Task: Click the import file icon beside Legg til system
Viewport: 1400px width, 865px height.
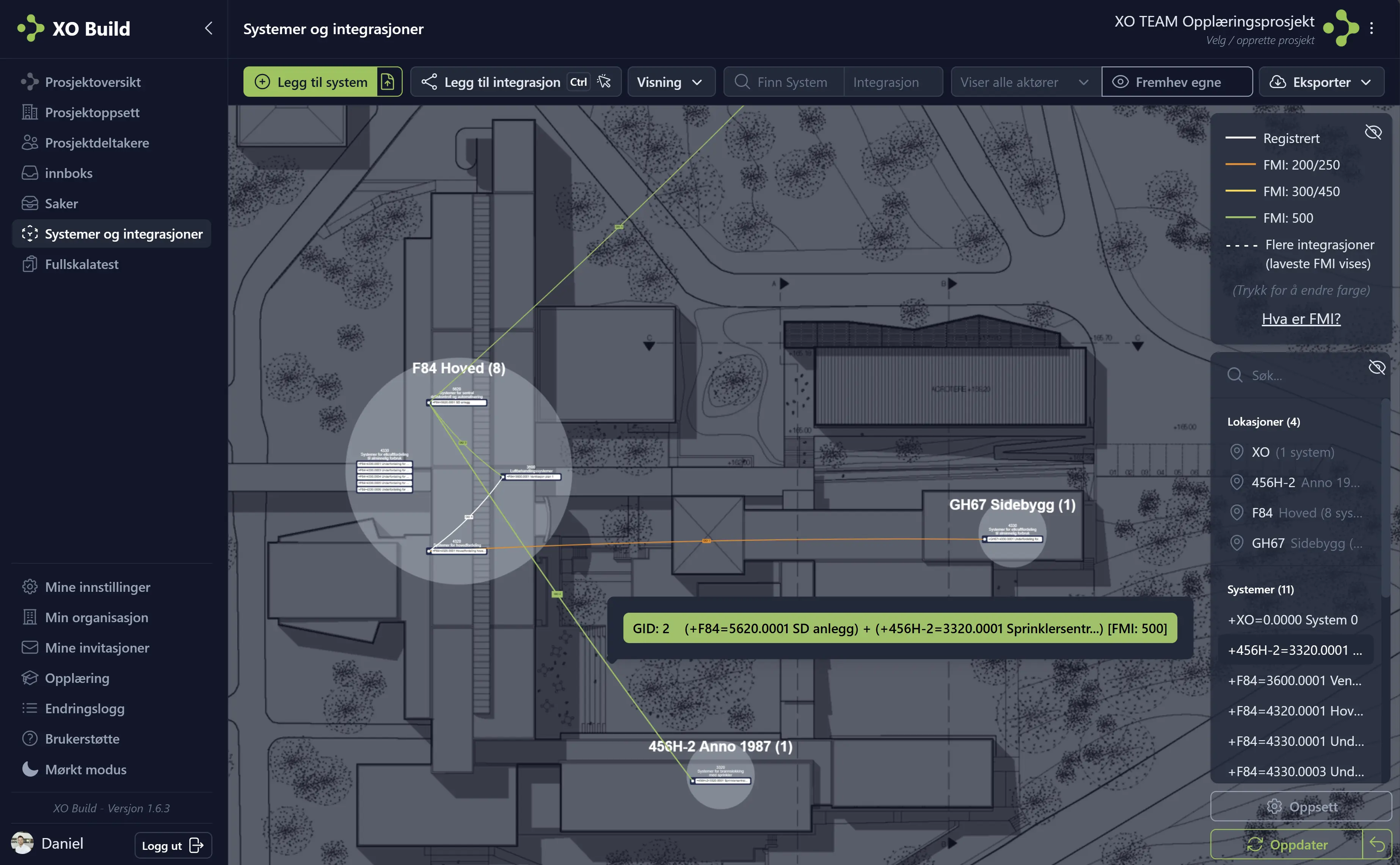Action: point(388,82)
